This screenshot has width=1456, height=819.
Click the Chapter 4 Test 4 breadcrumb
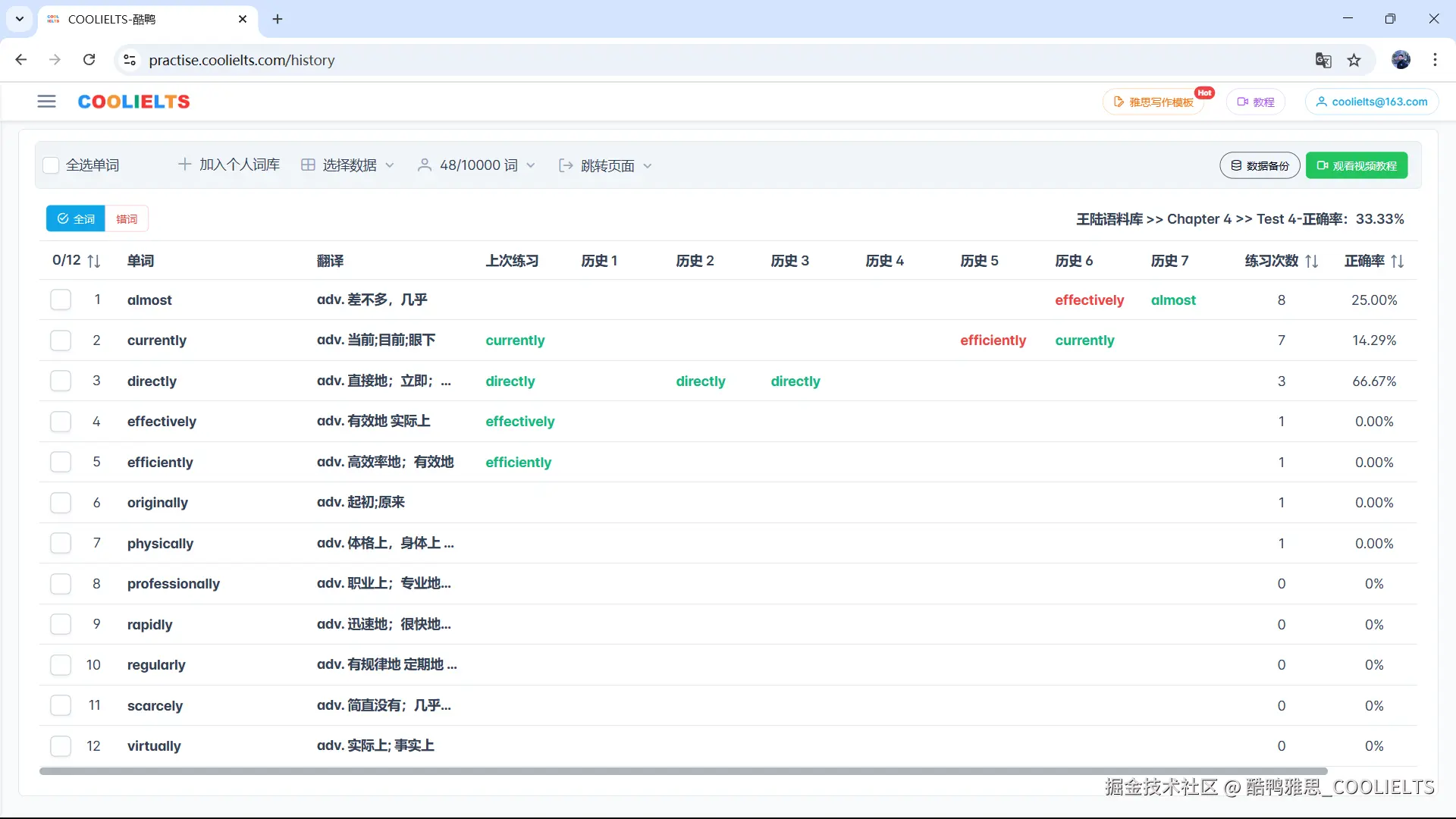(1240, 218)
